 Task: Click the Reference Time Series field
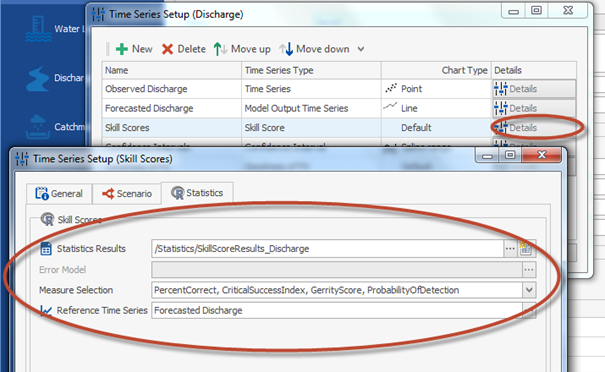click(x=337, y=310)
